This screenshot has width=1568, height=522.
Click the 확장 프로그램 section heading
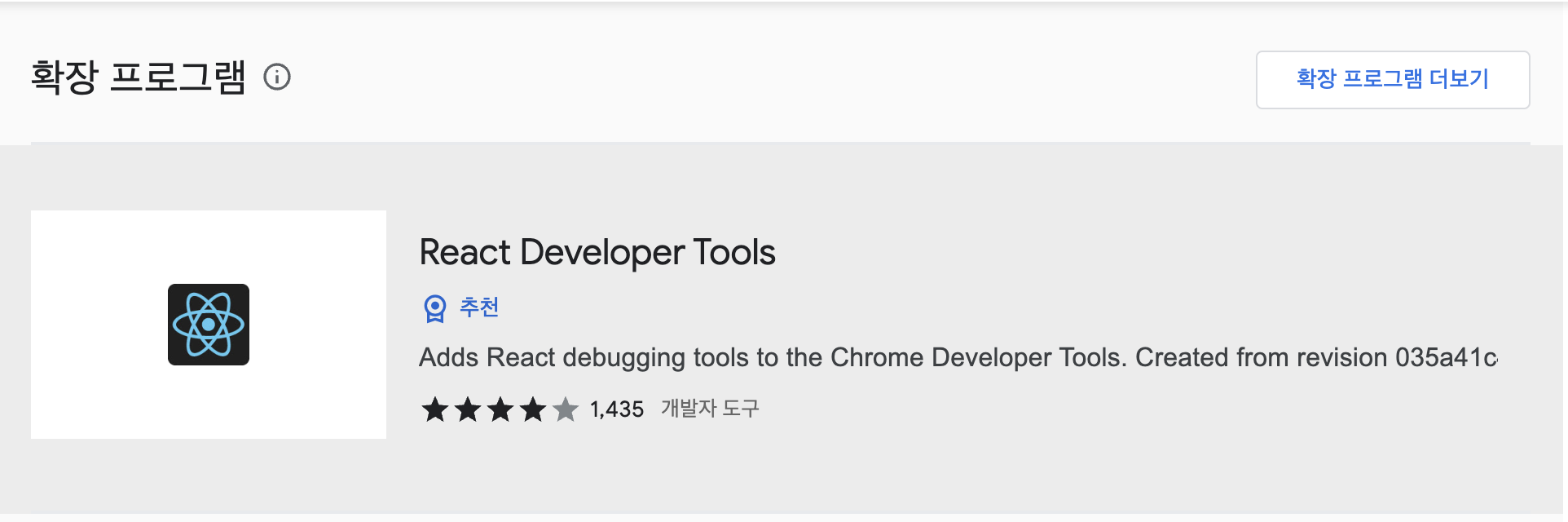pyautogui.click(x=139, y=77)
